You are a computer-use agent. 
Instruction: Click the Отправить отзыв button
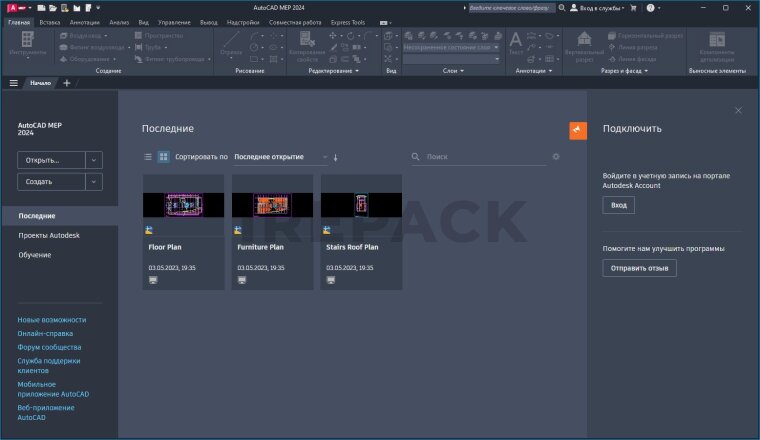point(639,268)
